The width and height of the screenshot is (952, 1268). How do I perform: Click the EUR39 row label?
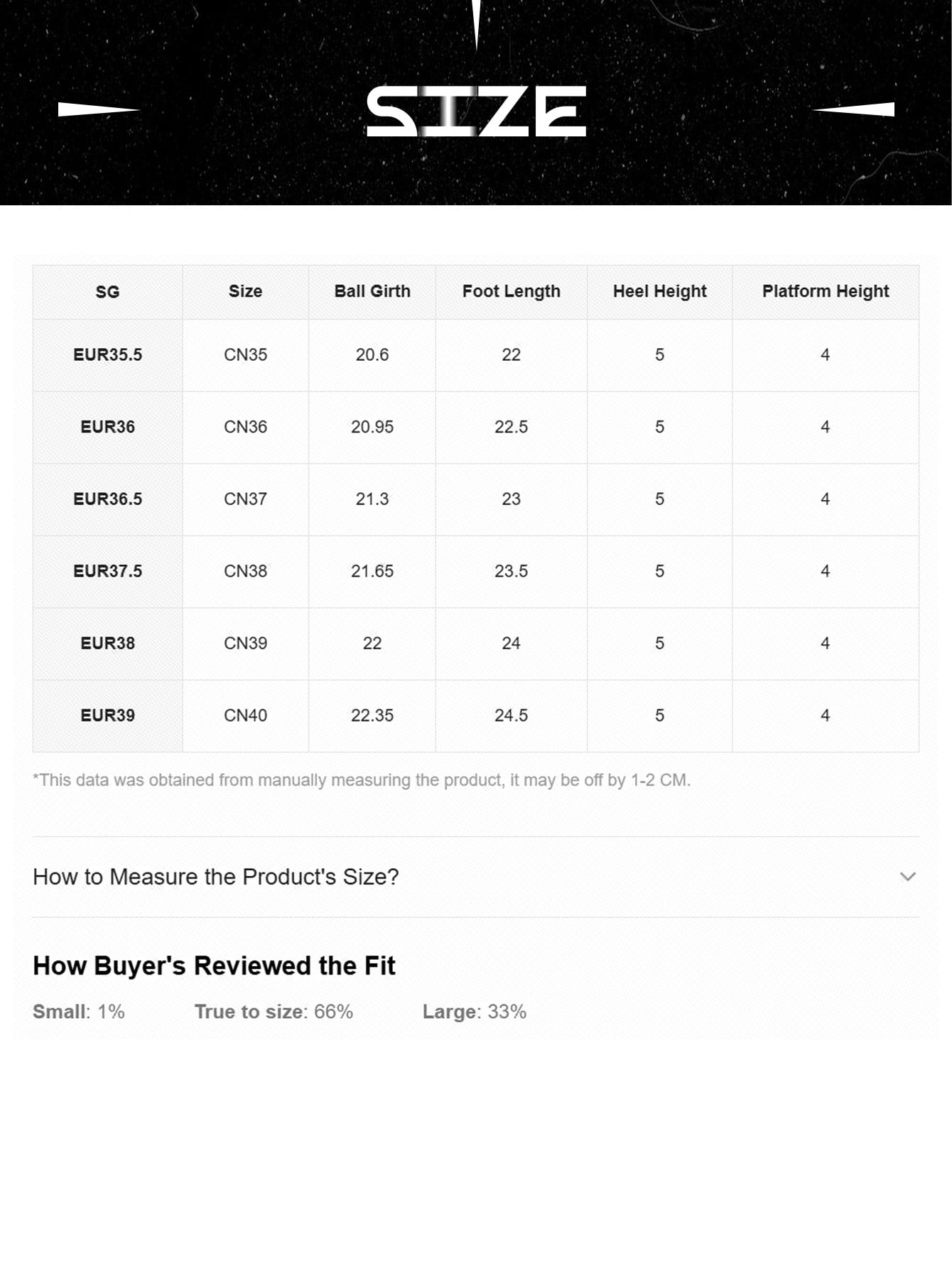pos(107,715)
